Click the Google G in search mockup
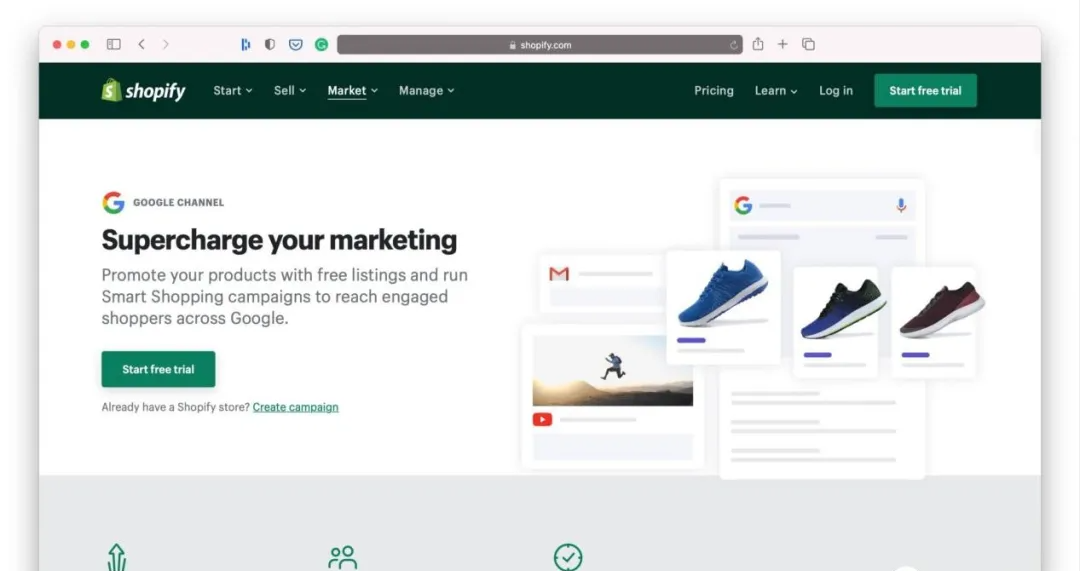Screen dimensions: 1080x571 (x=743, y=205)
